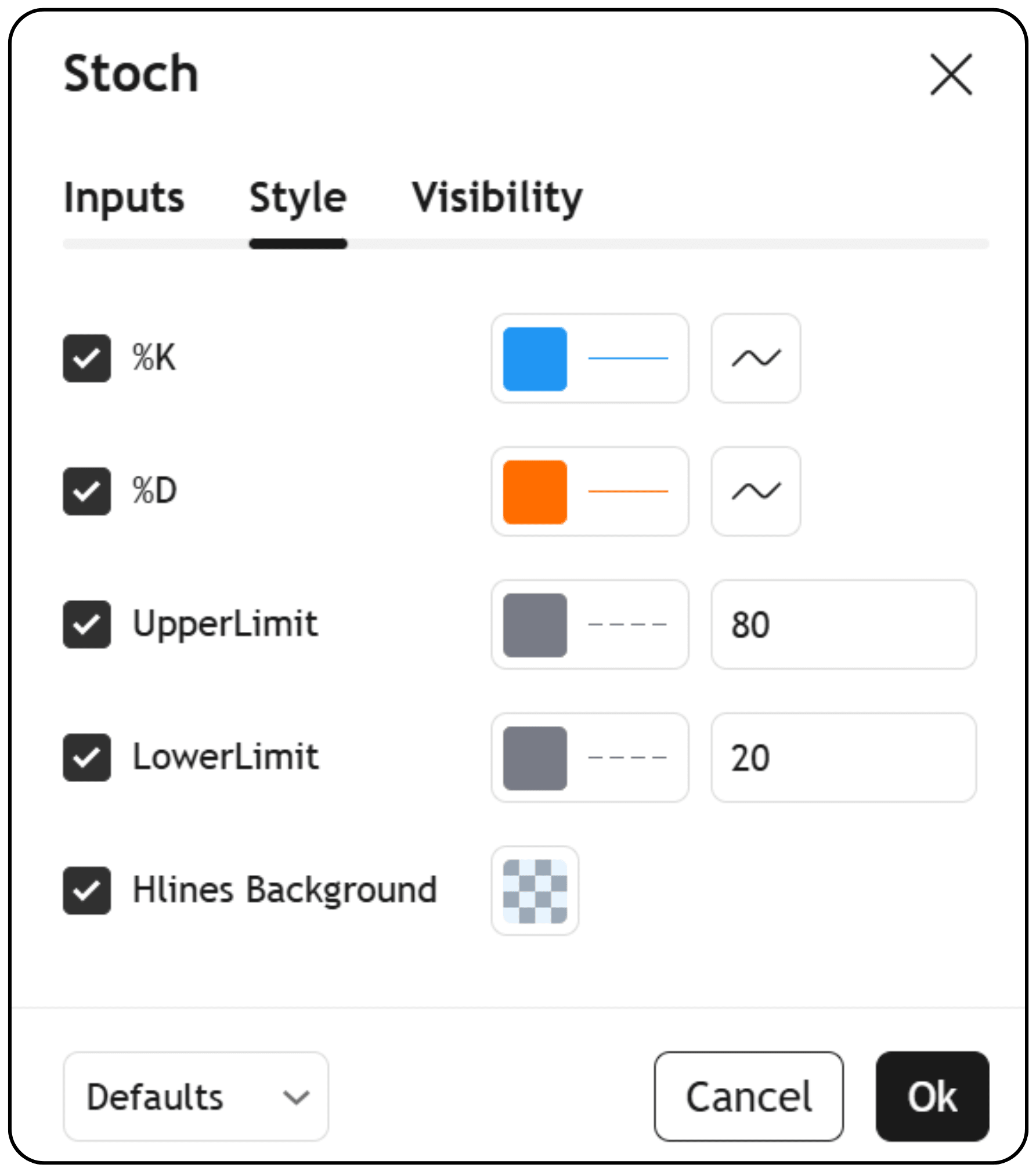The height and width of the screenshot is (1168, 1036).
Task: Toggle the UpperLimit checkbox
Action: (x=87, y=624)
